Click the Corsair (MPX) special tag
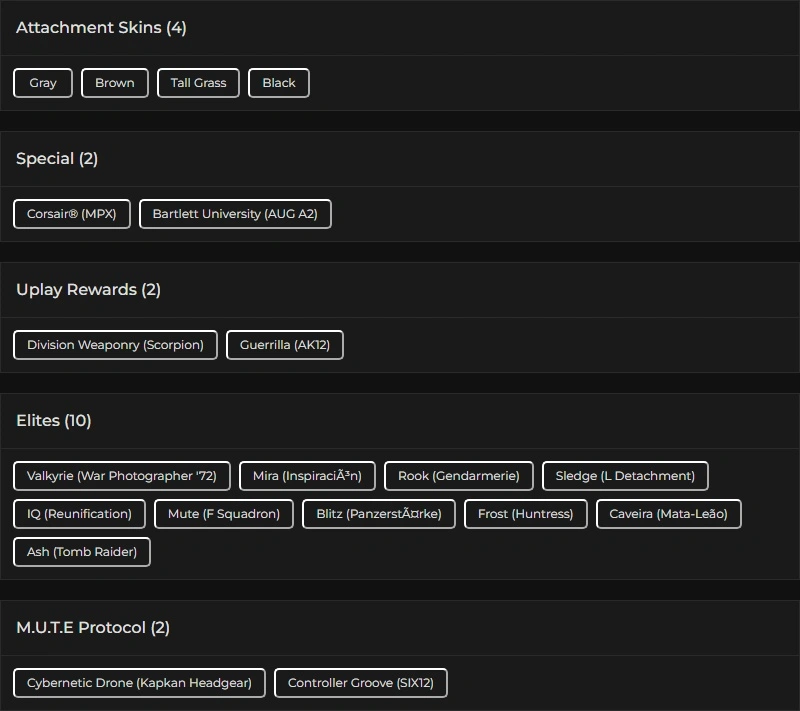Screen dimensions: 800x711 [72, 214]
